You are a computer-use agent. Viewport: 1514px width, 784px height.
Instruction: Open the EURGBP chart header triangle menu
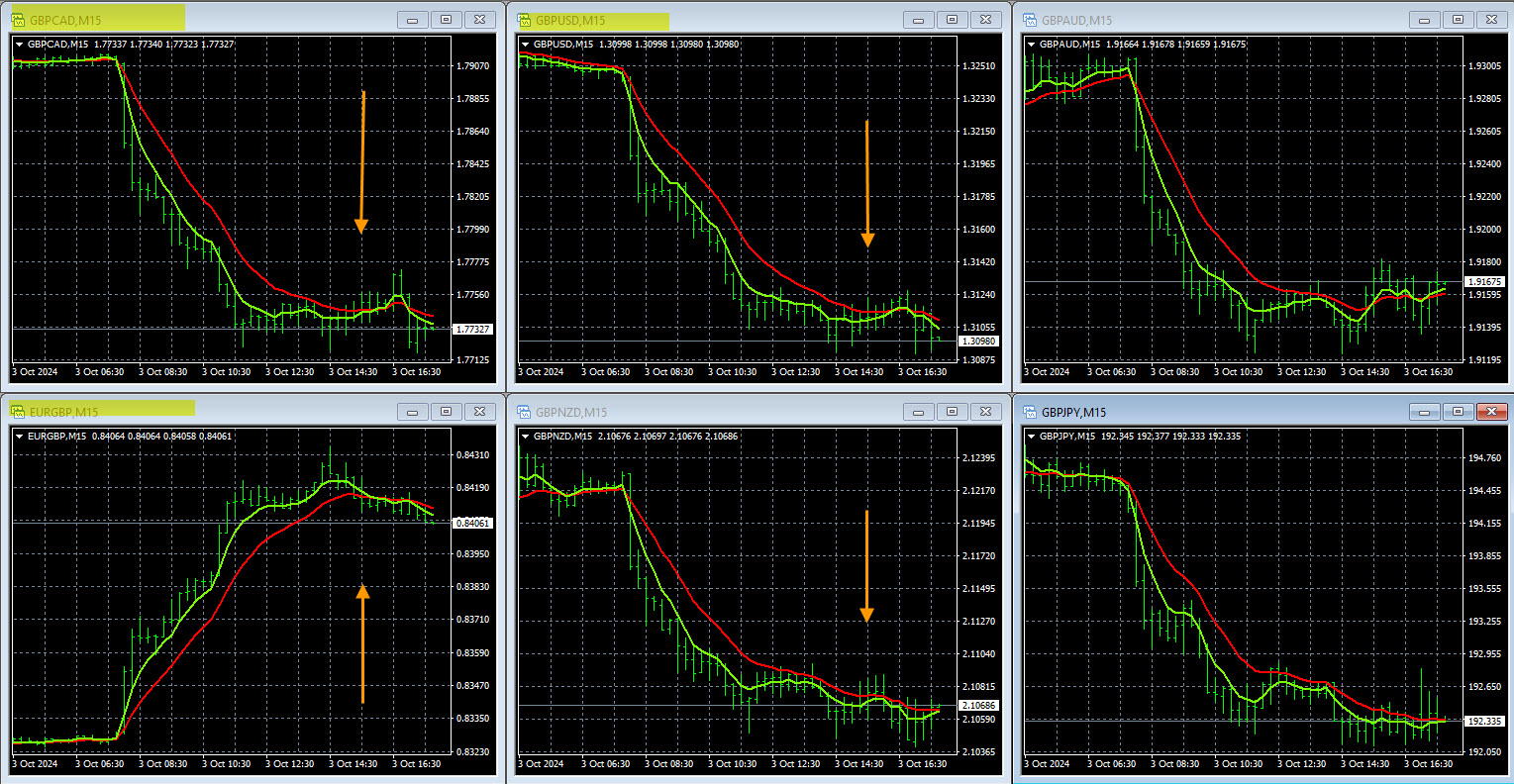coord(20,437)
